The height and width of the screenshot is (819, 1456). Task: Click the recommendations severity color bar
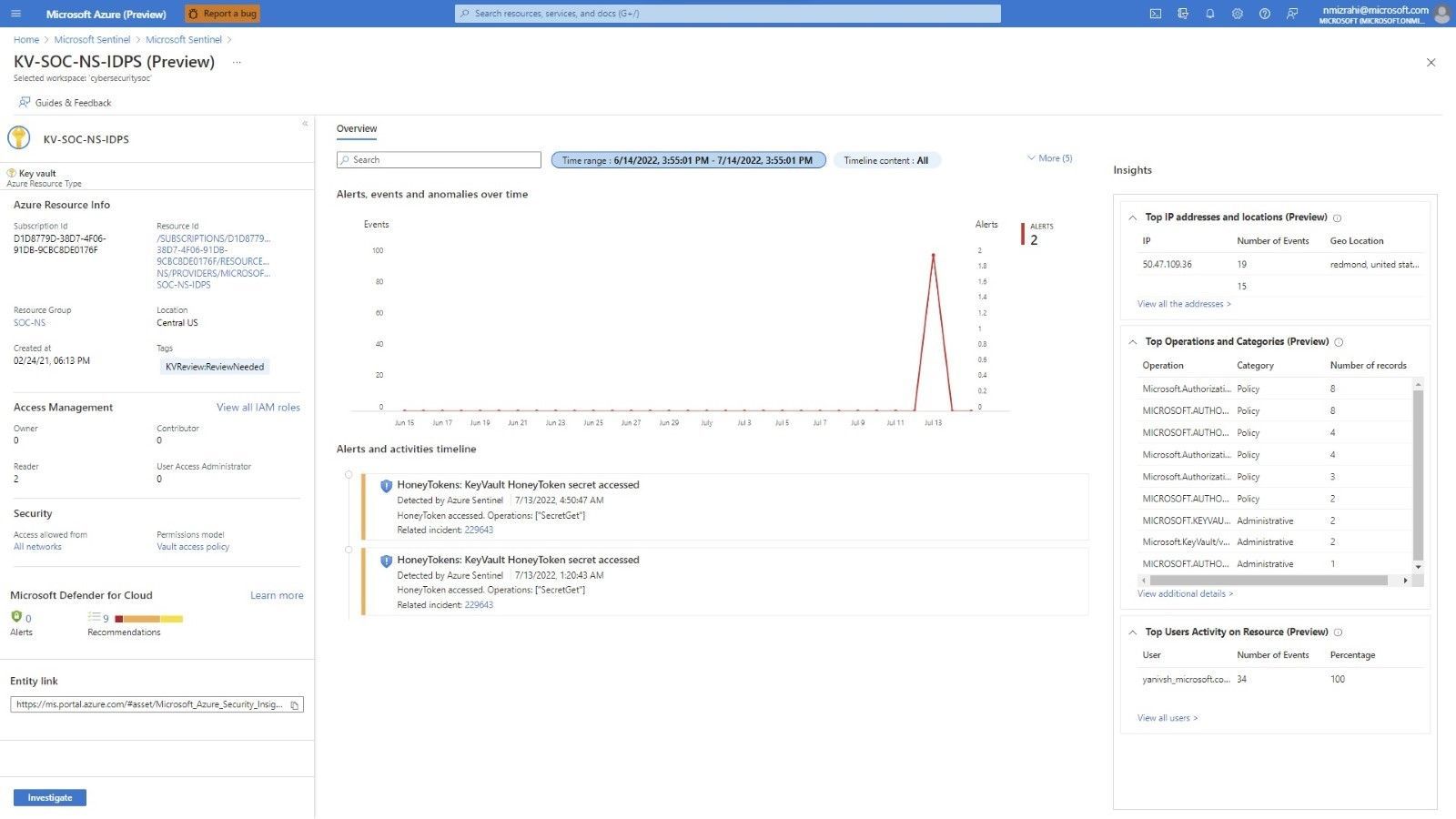(148, 619)
